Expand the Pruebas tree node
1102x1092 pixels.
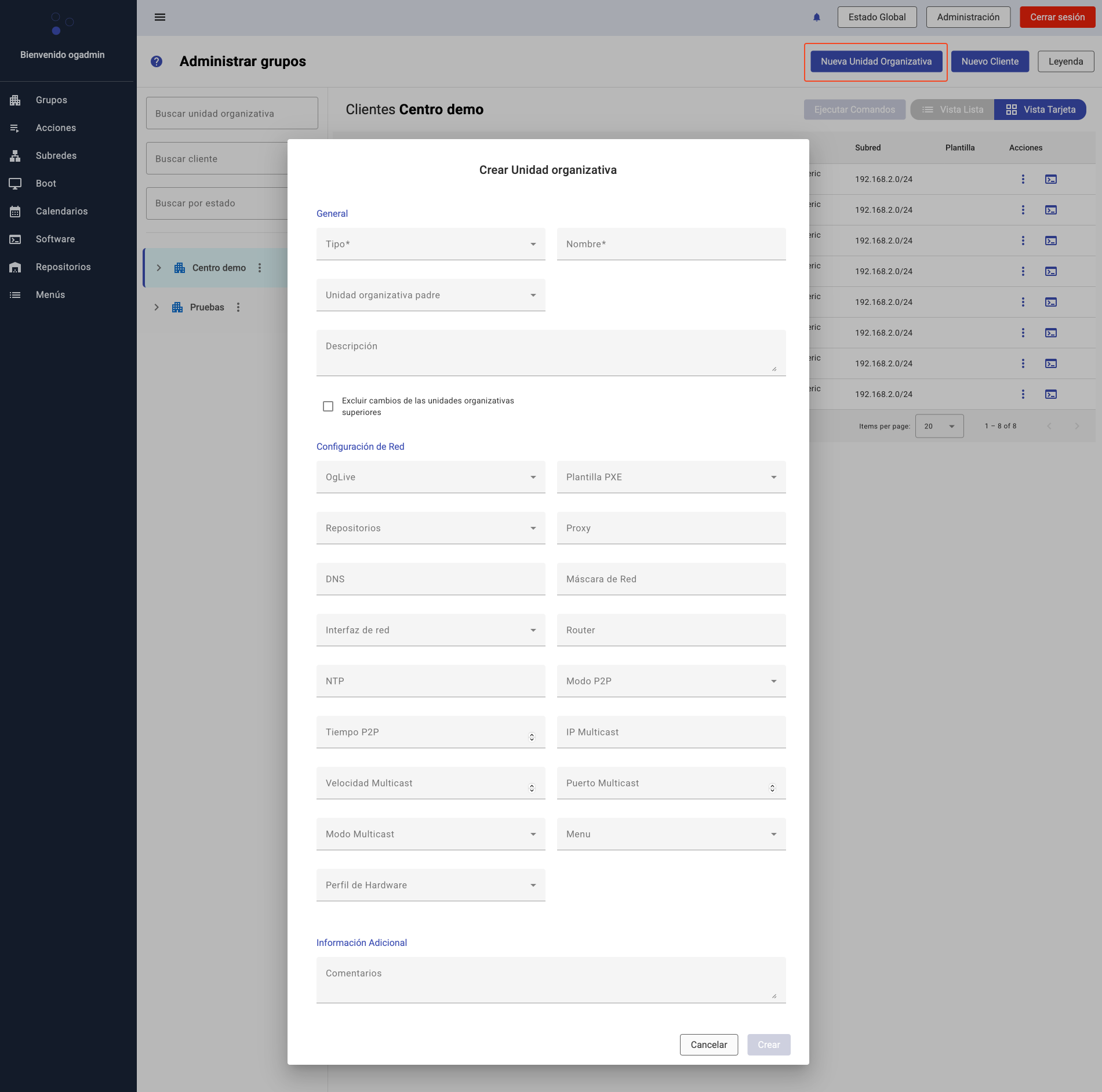[x=157, y=307]
